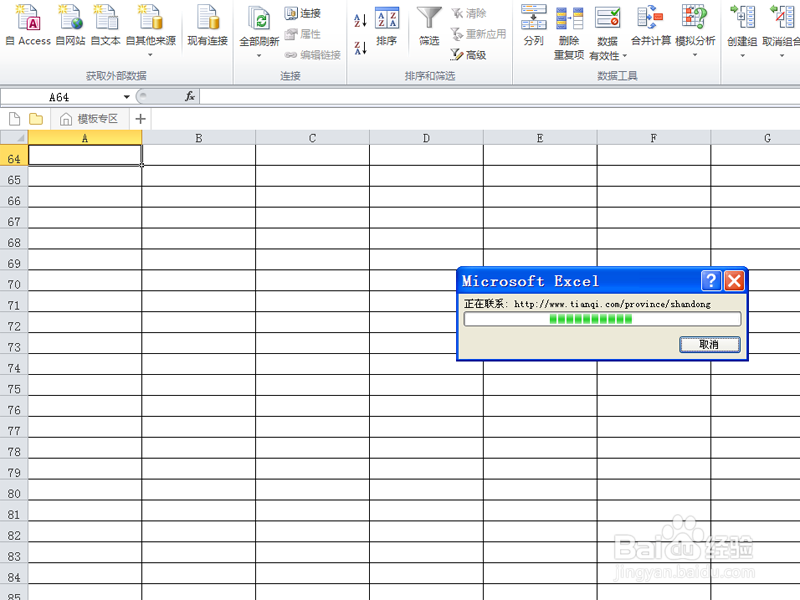Open existing connections (现有连接)
The image size is (800, 600).
tap(208, 26)
